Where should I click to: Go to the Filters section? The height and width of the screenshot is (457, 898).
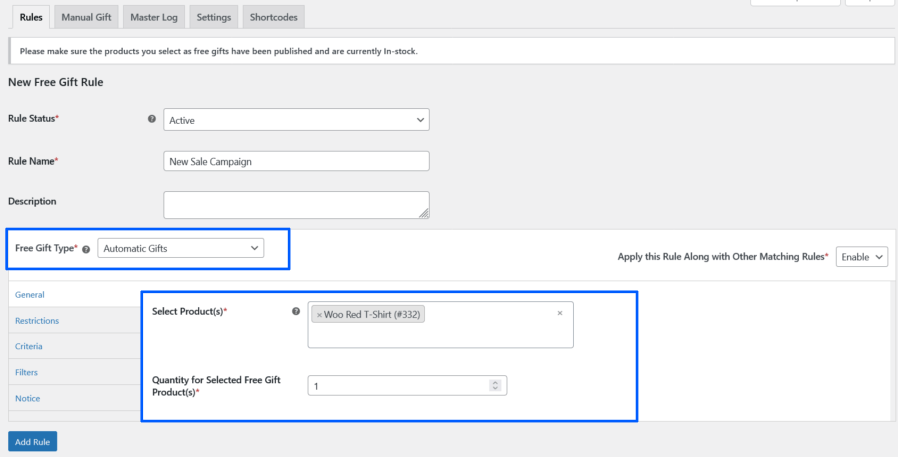tap(26, 372)
